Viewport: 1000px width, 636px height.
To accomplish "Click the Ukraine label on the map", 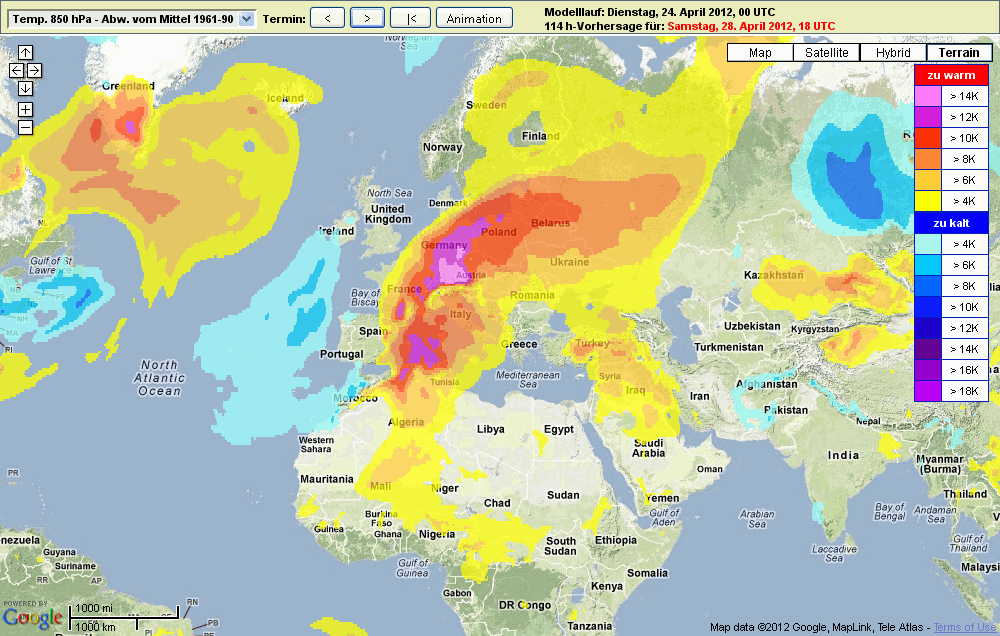I will pyautogui.click(x=570, y=262).
